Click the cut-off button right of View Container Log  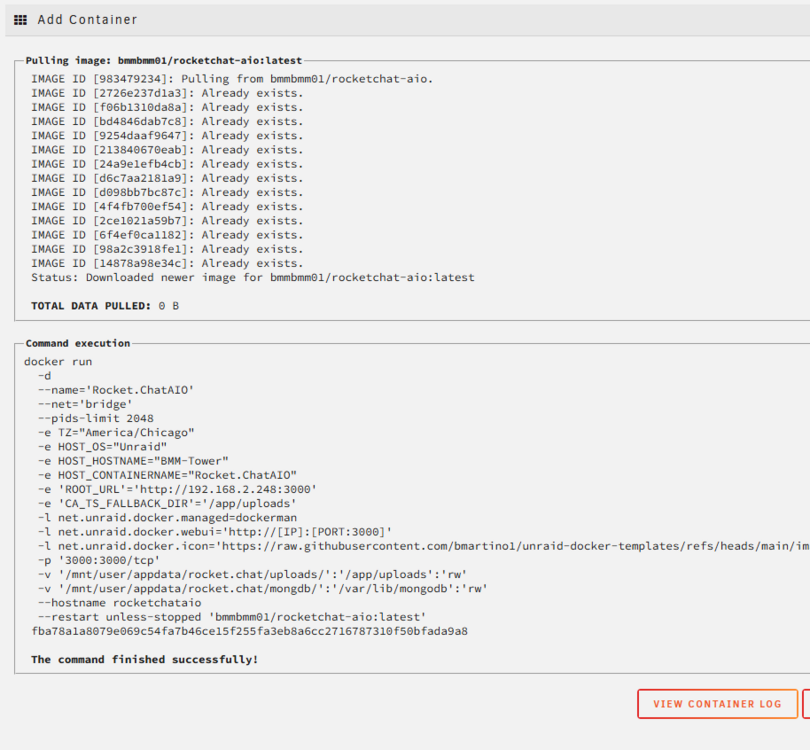(x=806, y=704)
